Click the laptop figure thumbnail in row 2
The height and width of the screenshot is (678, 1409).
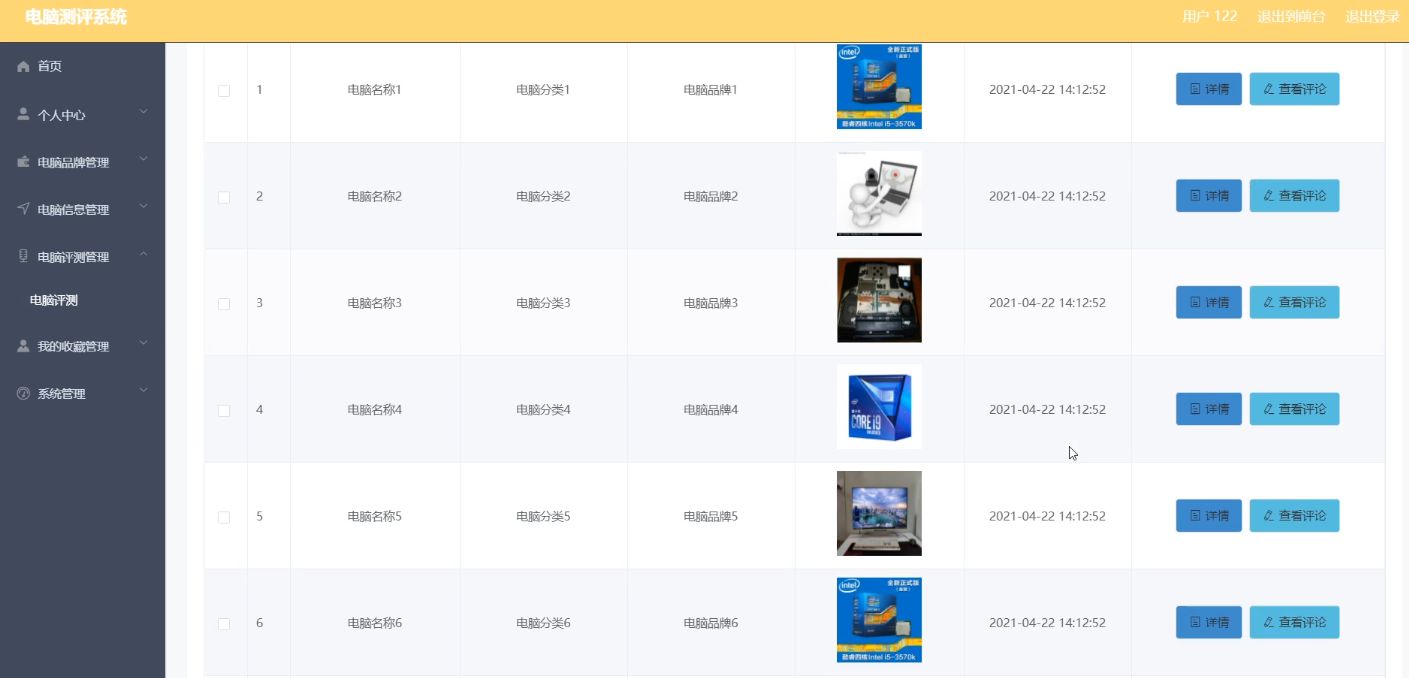879,193
